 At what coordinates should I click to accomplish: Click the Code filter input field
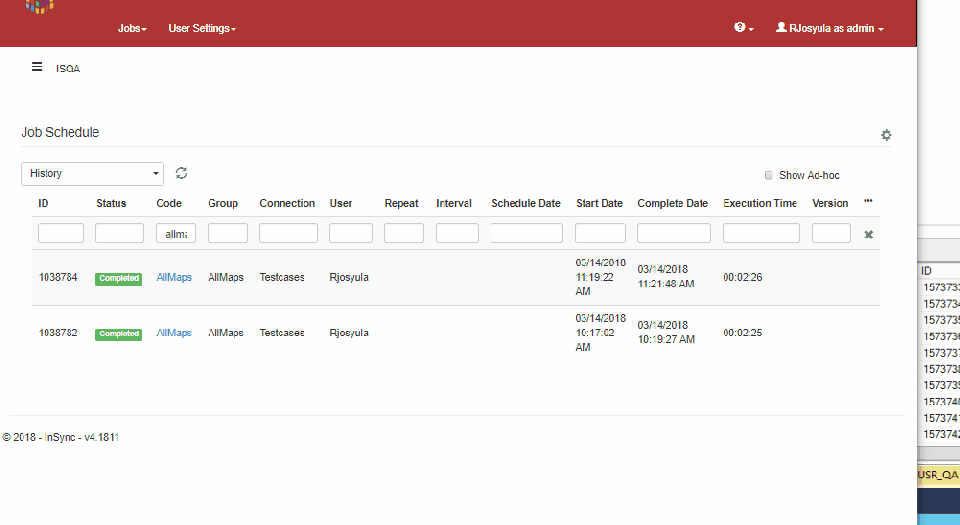click(x=176, y=234)
